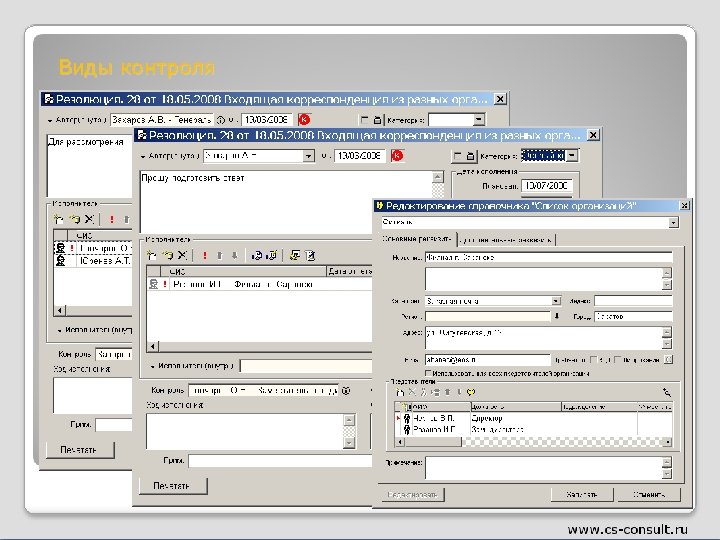Screen dimensions: 720x540
Task: Click round icon after author field, back window
Action: pyautogui.click(x=220, y=120)
